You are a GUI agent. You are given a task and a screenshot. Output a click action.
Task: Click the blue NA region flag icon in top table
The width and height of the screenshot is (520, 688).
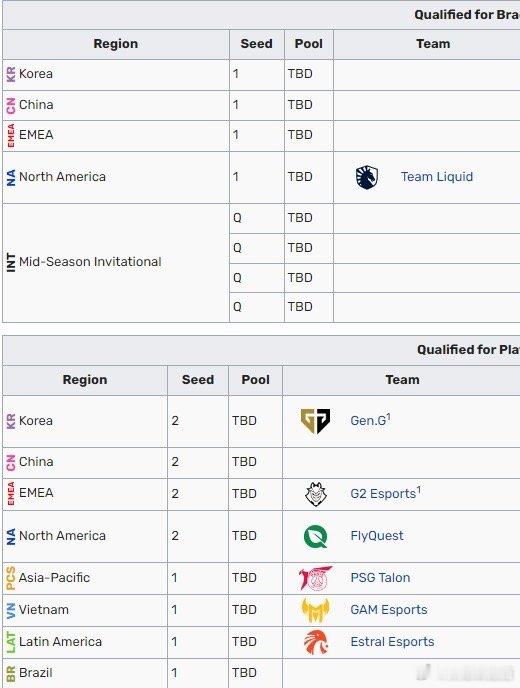pyautogui.click(x=11, y=177)
